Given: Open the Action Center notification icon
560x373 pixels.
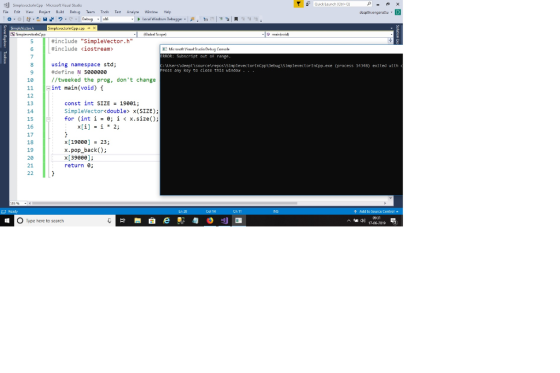Looking at the screenshot, I should (394, 221).
